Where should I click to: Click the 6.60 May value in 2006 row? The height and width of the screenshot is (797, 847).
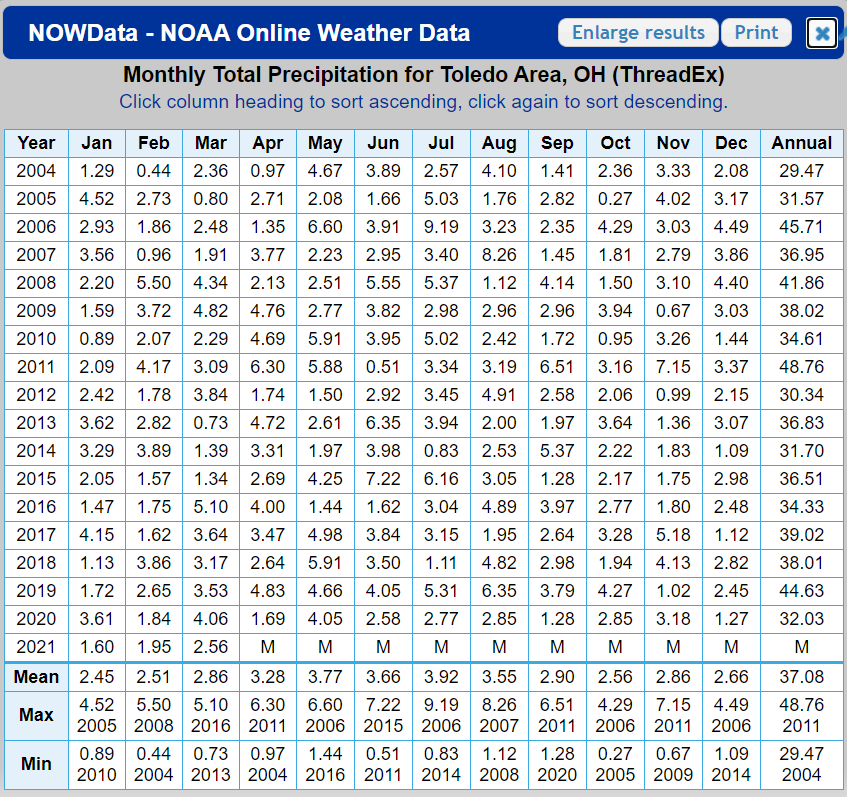pos(325,227)
